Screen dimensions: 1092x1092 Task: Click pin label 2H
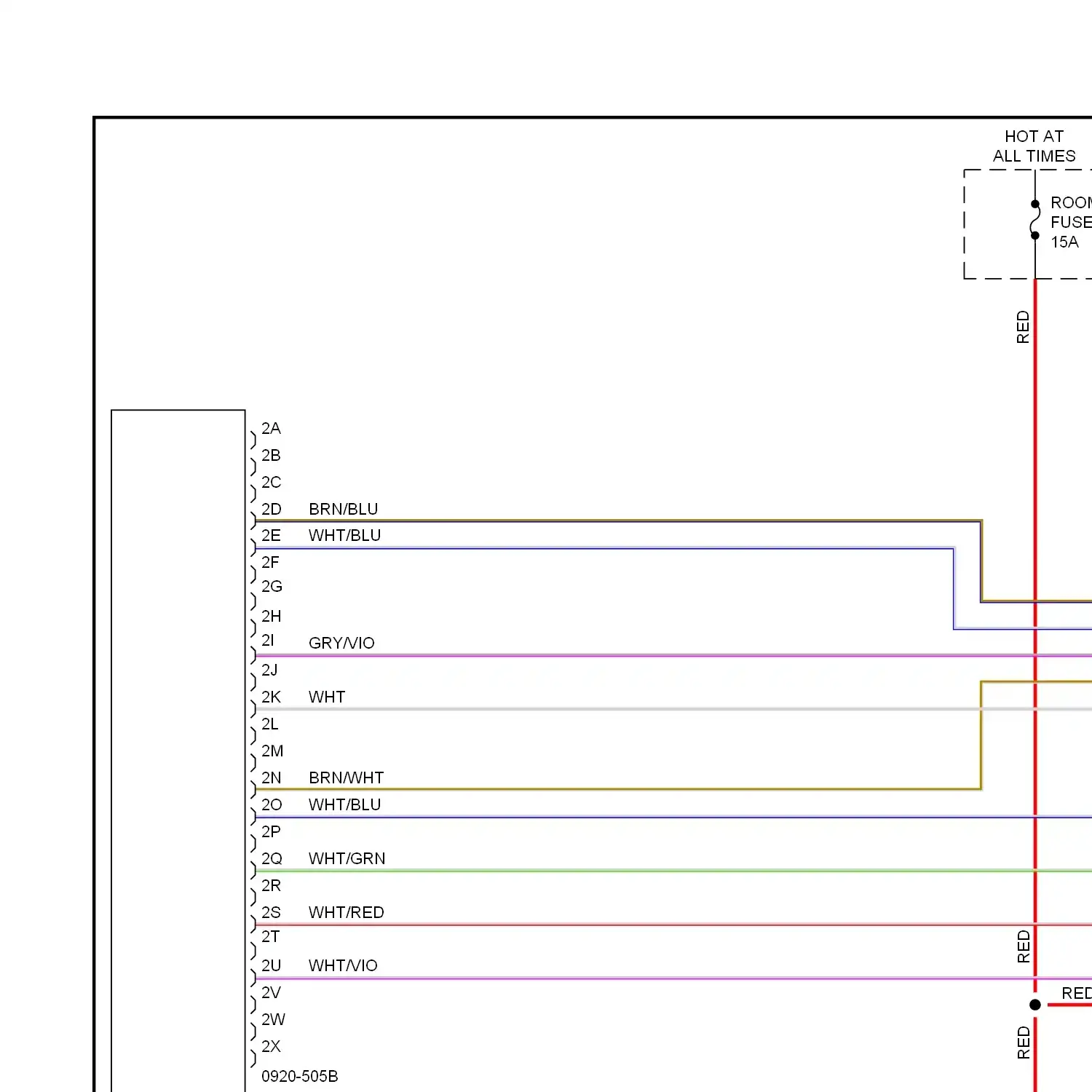271,616
